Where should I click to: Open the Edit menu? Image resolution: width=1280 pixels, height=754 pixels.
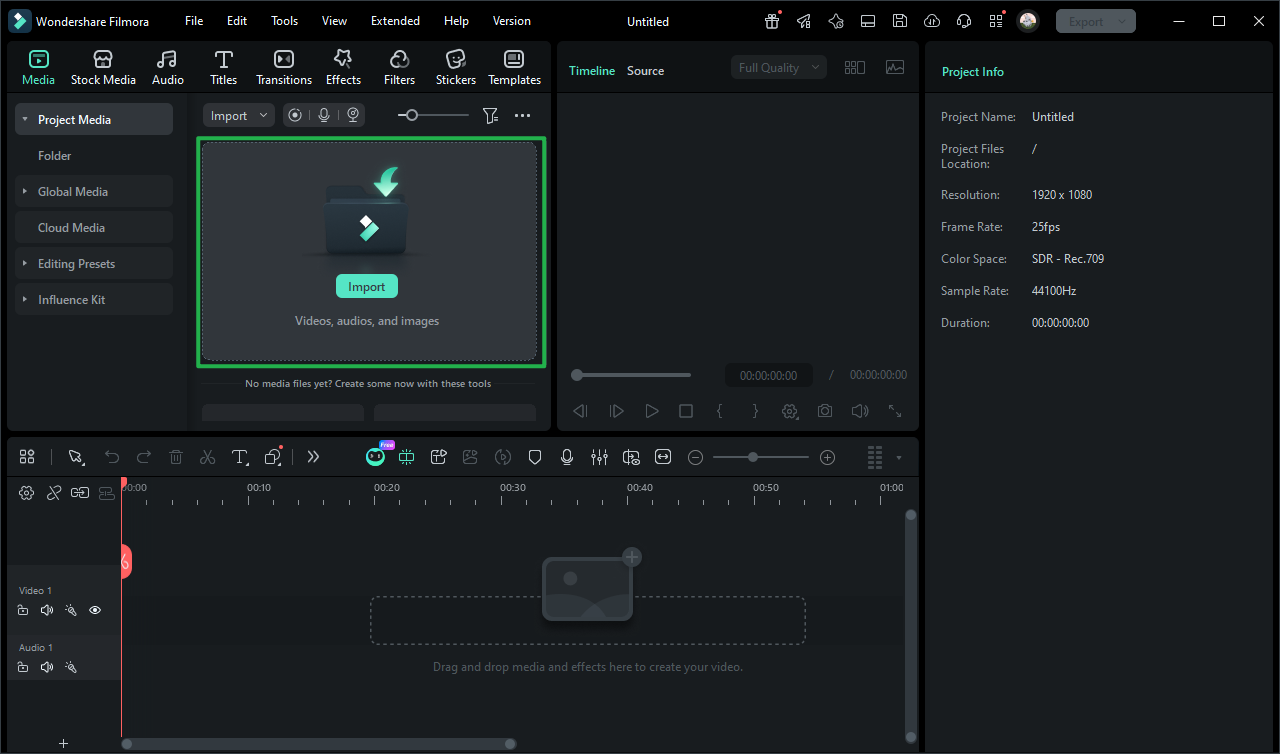(x=237, y=21)
